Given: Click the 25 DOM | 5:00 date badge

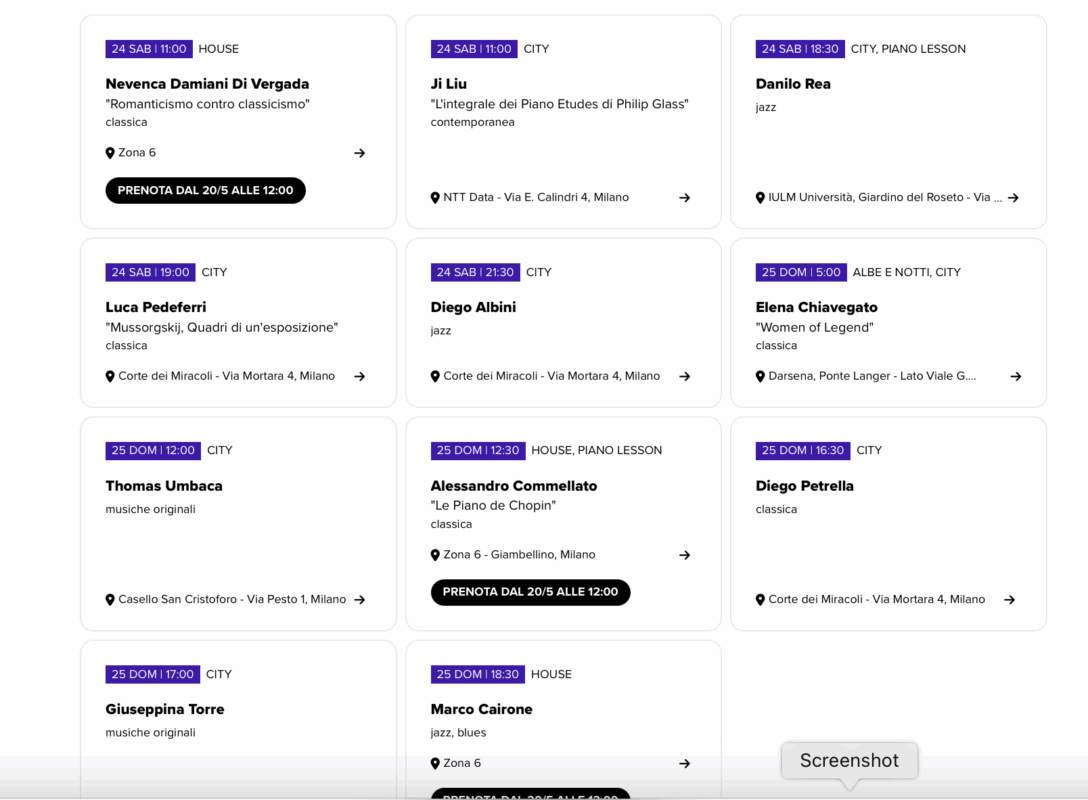Looking at the screenshot, I should 801,272.
